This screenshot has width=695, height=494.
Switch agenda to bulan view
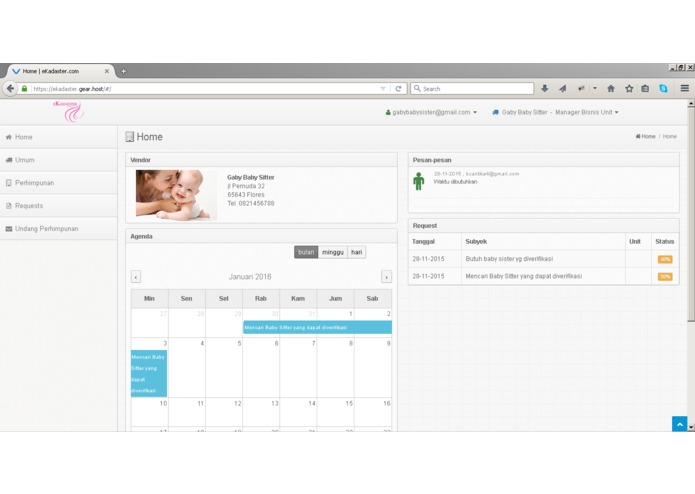tap(306, 252)
